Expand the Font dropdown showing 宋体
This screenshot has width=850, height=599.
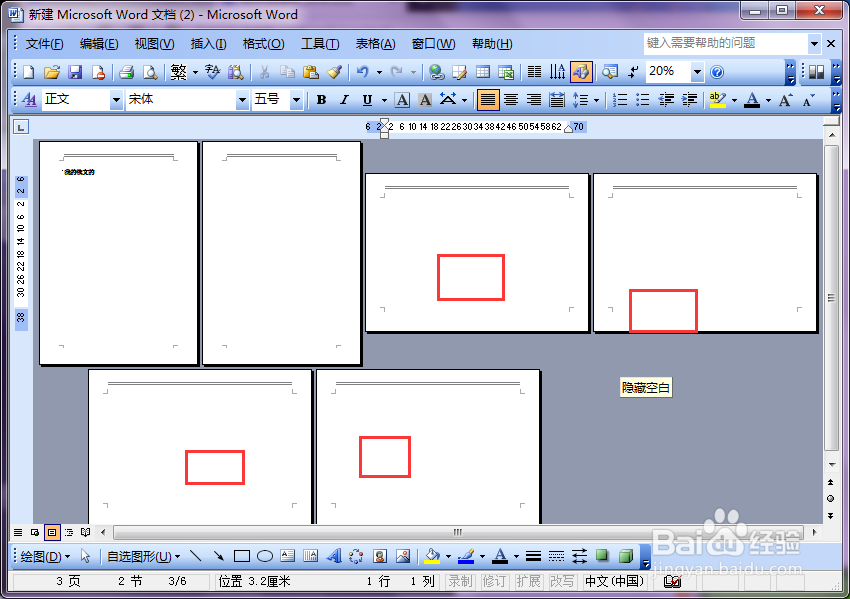tap(242, 100)
